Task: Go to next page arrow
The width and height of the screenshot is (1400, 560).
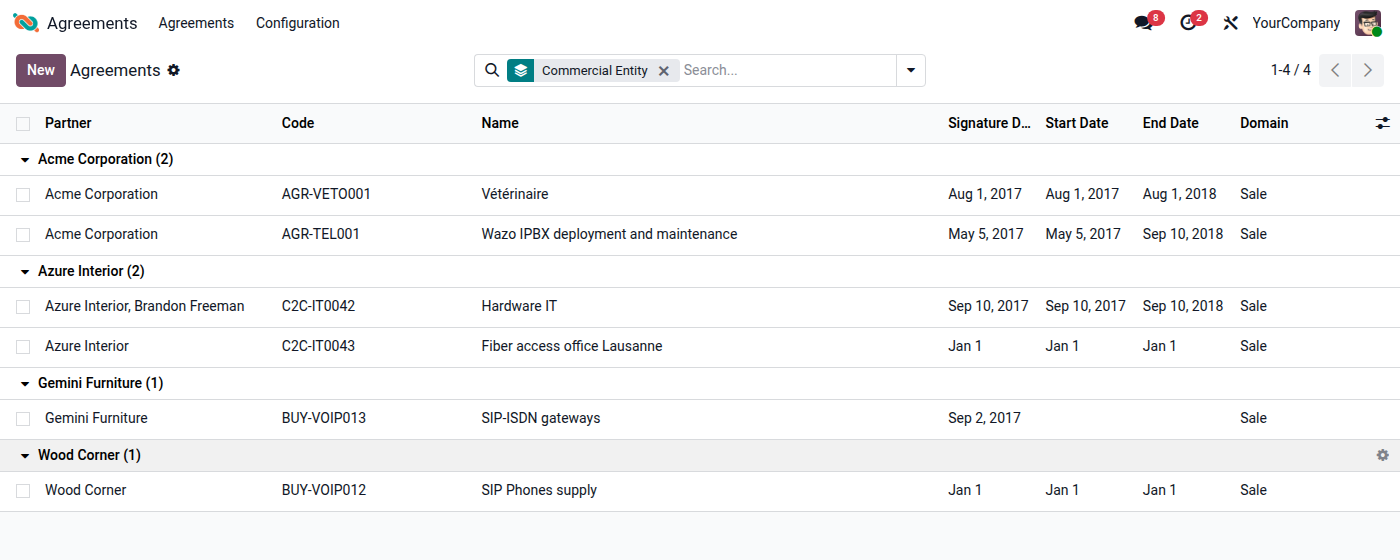Action: [1368, 70]
